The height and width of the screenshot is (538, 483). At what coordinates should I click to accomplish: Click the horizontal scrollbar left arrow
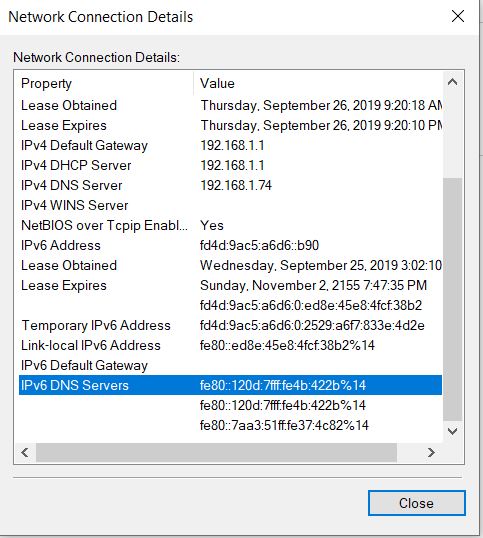[25, 452]
